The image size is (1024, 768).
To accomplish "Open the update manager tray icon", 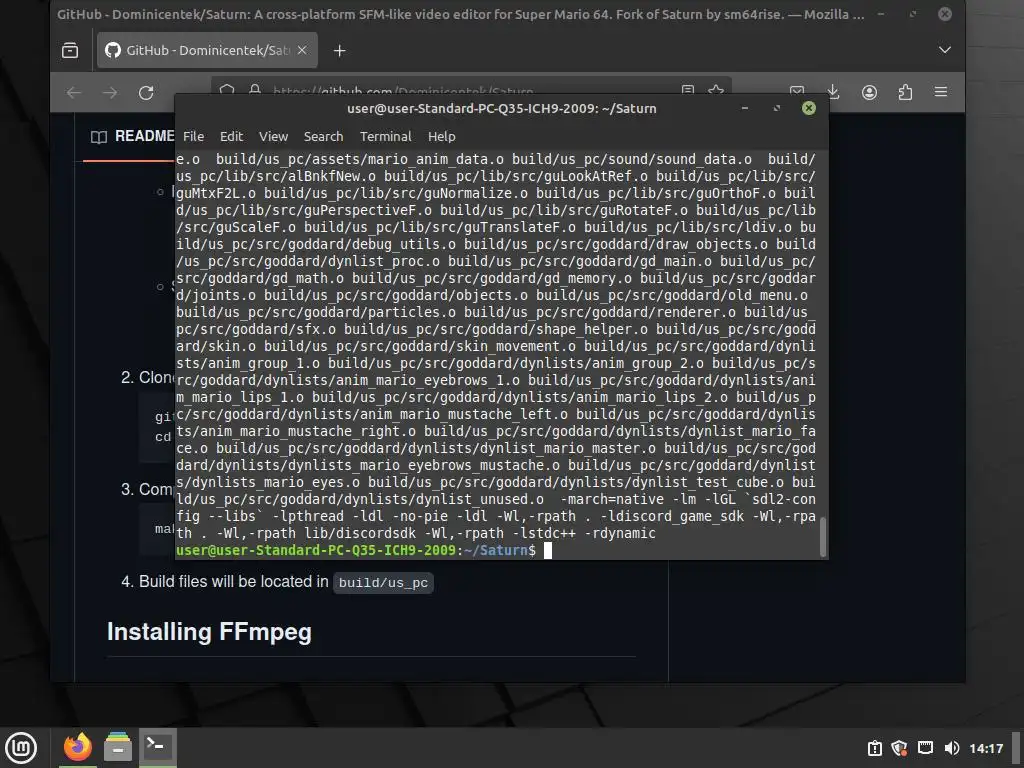I will pos(874,748).
